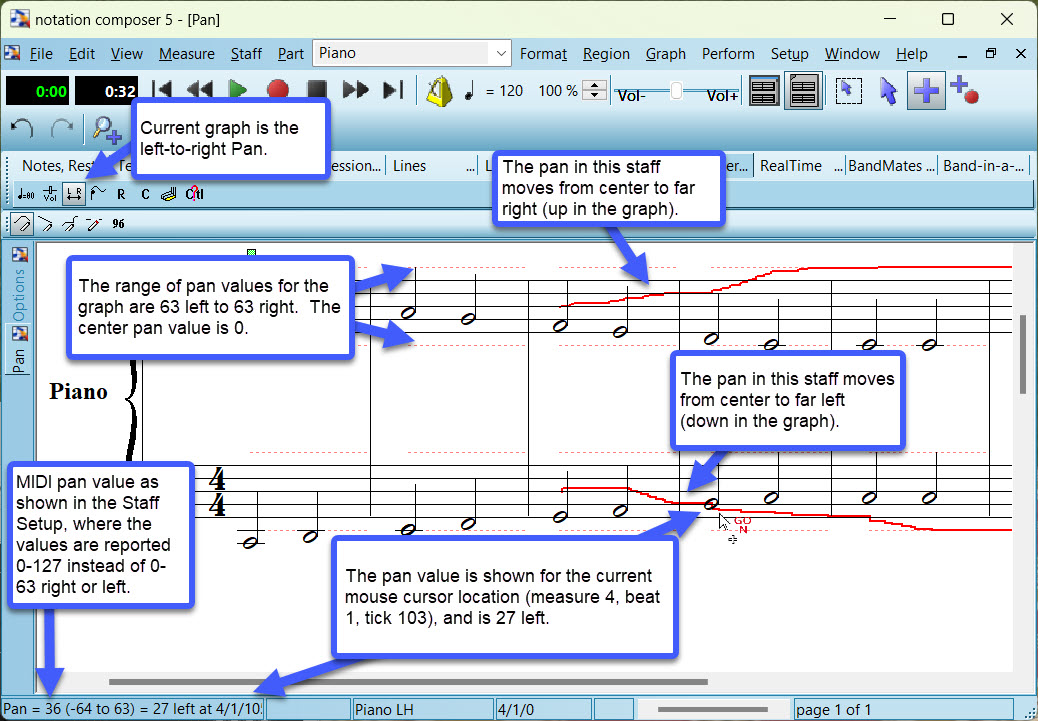The height and width of the screenshot is (721, 1038).
Task: Select the Volume graph icon
Action: (x=50, y=194)
